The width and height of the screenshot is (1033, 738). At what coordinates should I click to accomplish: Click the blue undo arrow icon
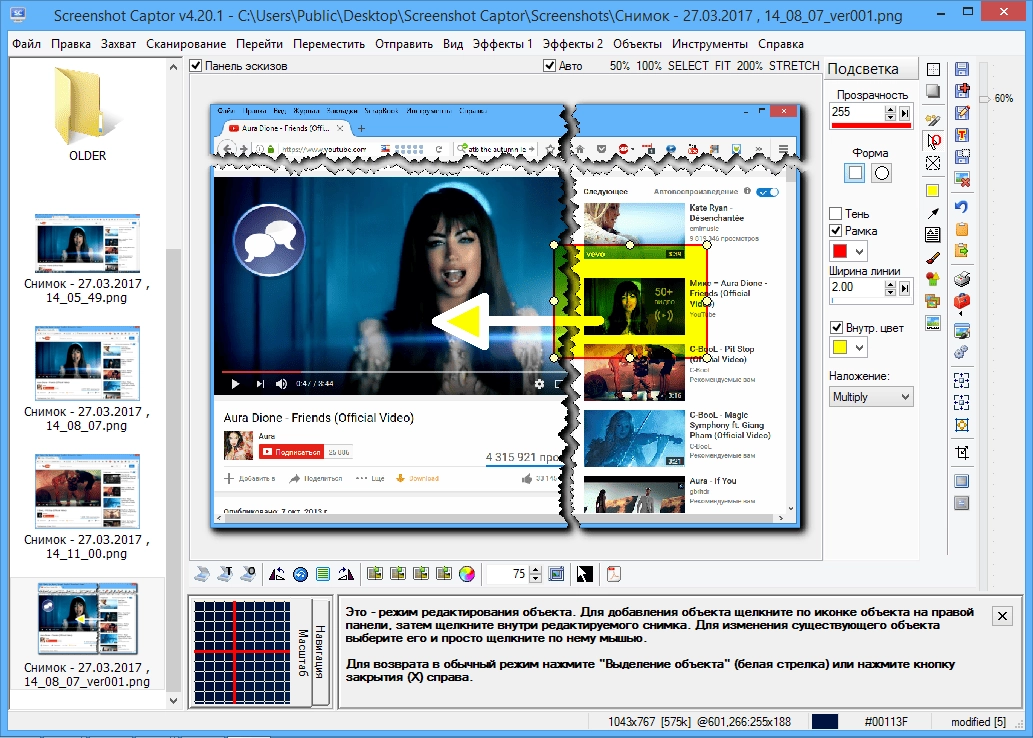coord(961,207)
